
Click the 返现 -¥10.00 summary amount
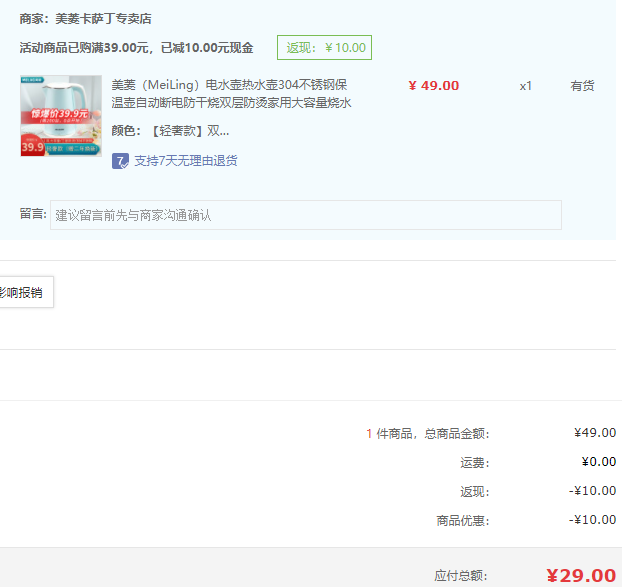pyautogui.click(x=593, y=491)
